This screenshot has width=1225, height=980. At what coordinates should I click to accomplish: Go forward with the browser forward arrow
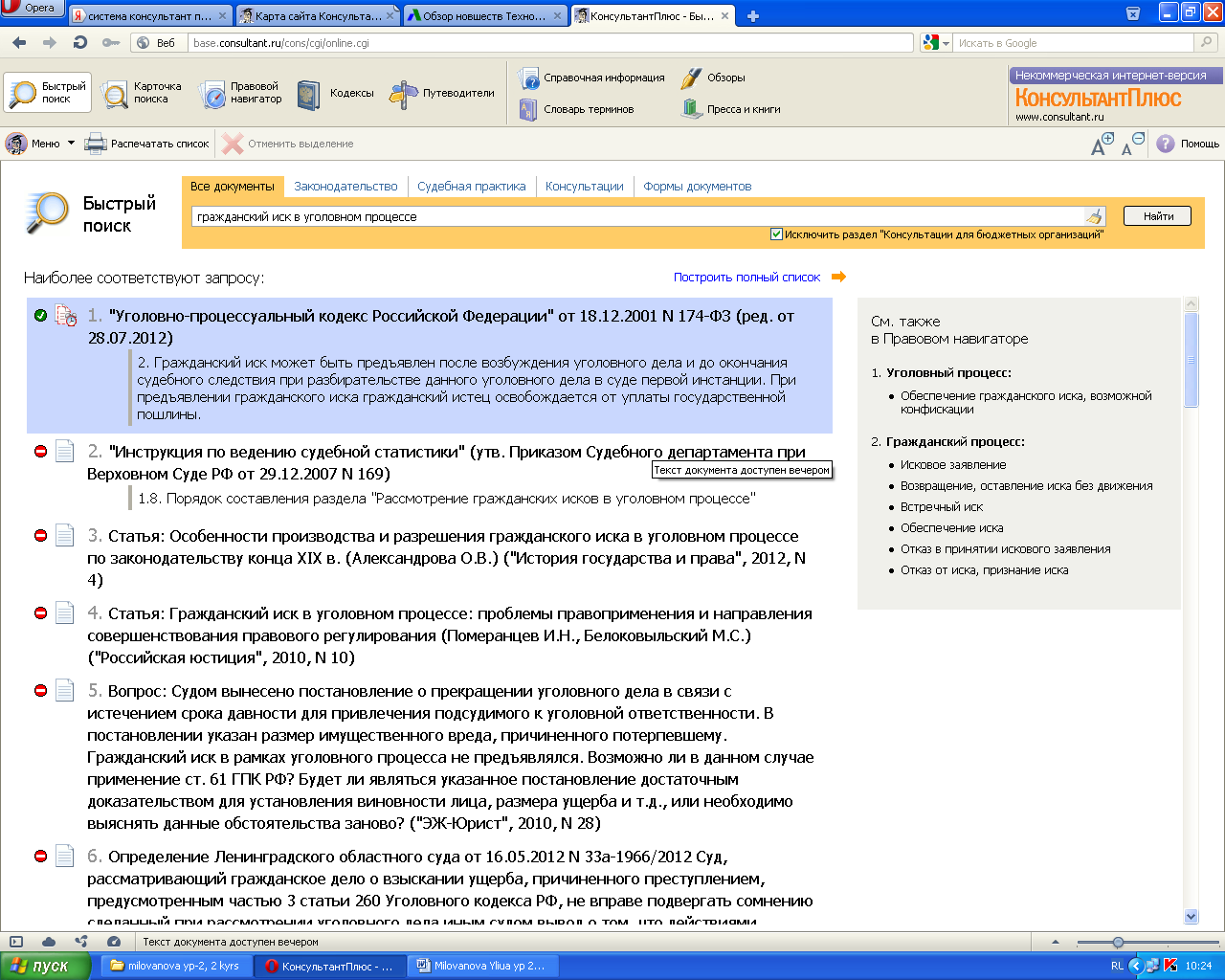(50, 43)
